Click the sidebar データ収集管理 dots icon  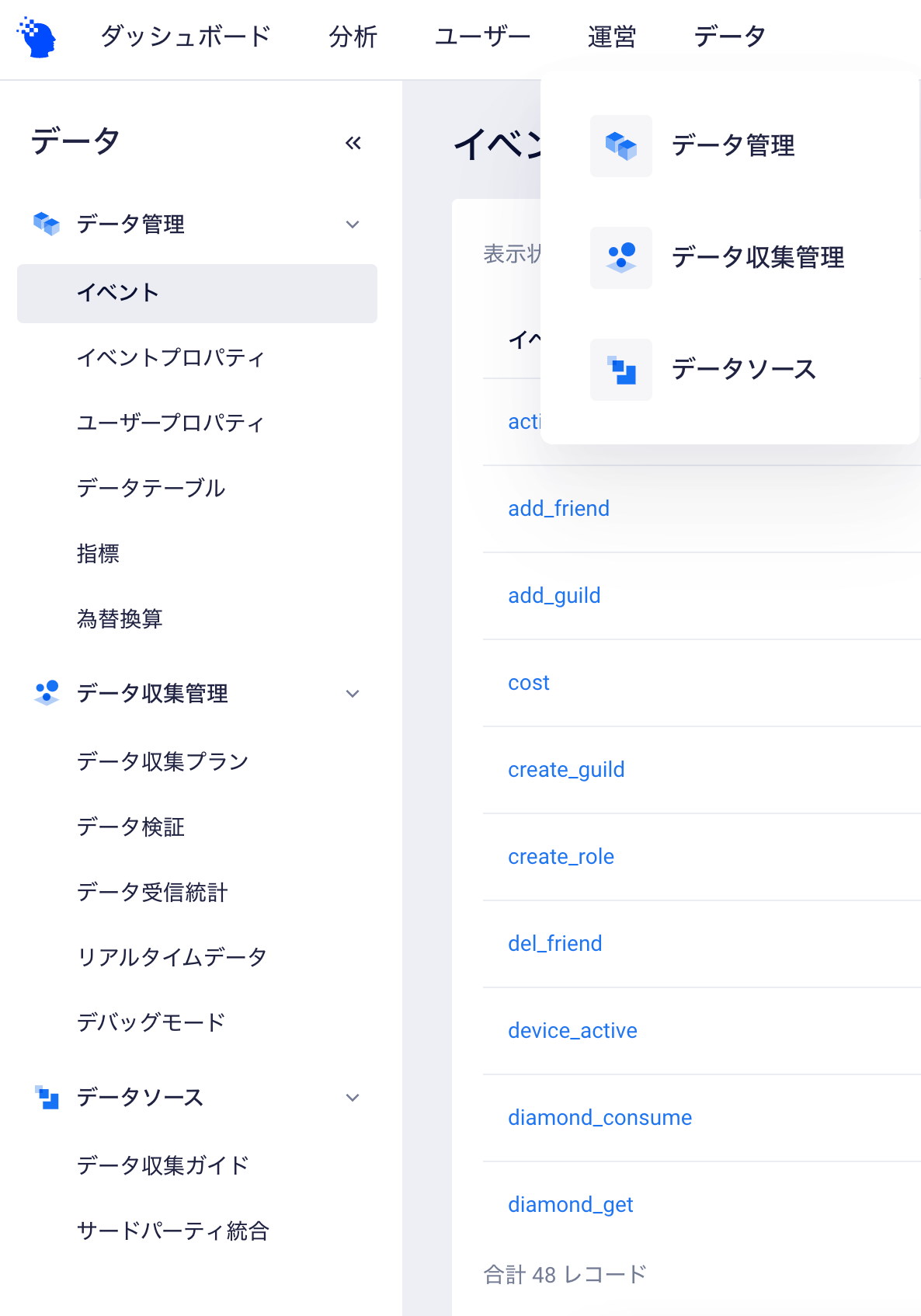click(x=47, y=693)
